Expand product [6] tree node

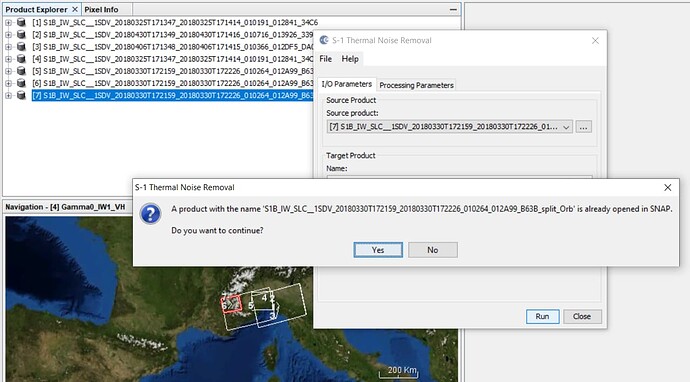click(8, 83)
